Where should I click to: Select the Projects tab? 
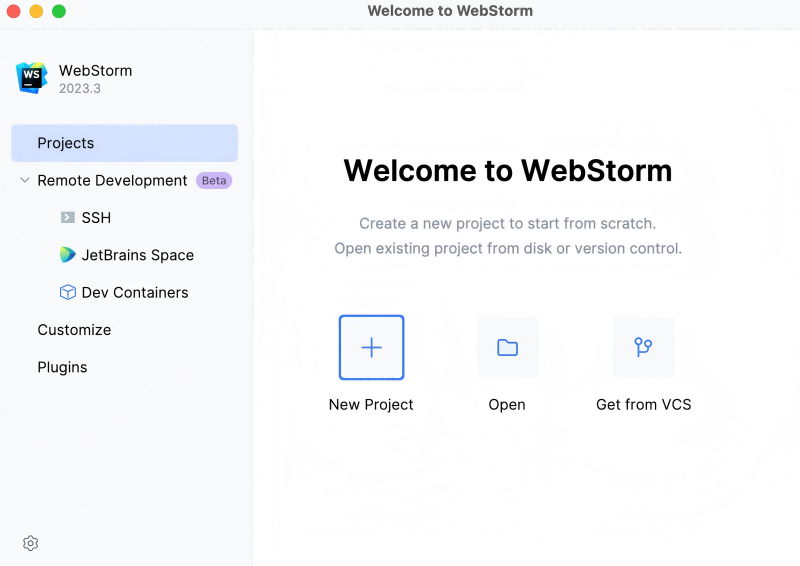coord(124,143)
